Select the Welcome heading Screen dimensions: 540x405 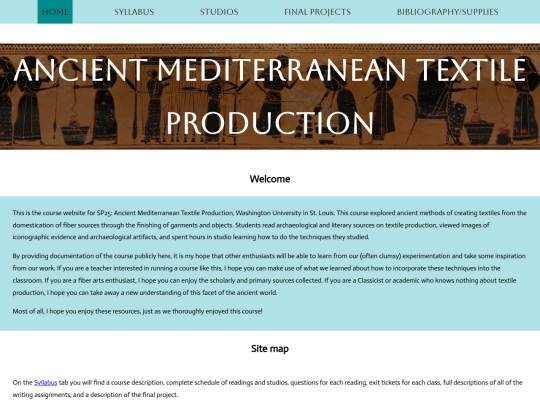point(270,179)
